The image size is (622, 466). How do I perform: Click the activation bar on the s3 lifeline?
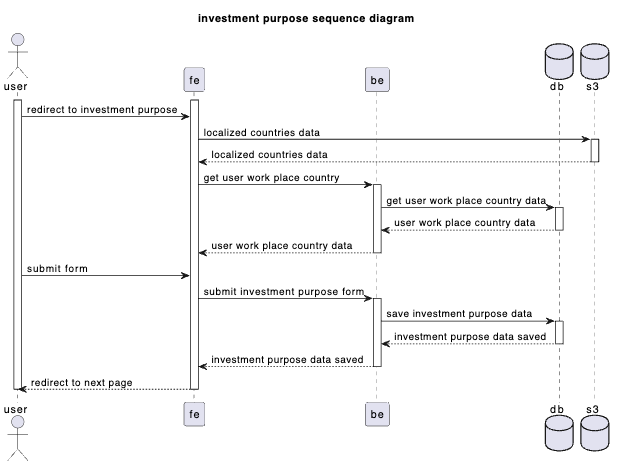click(595, 150)
